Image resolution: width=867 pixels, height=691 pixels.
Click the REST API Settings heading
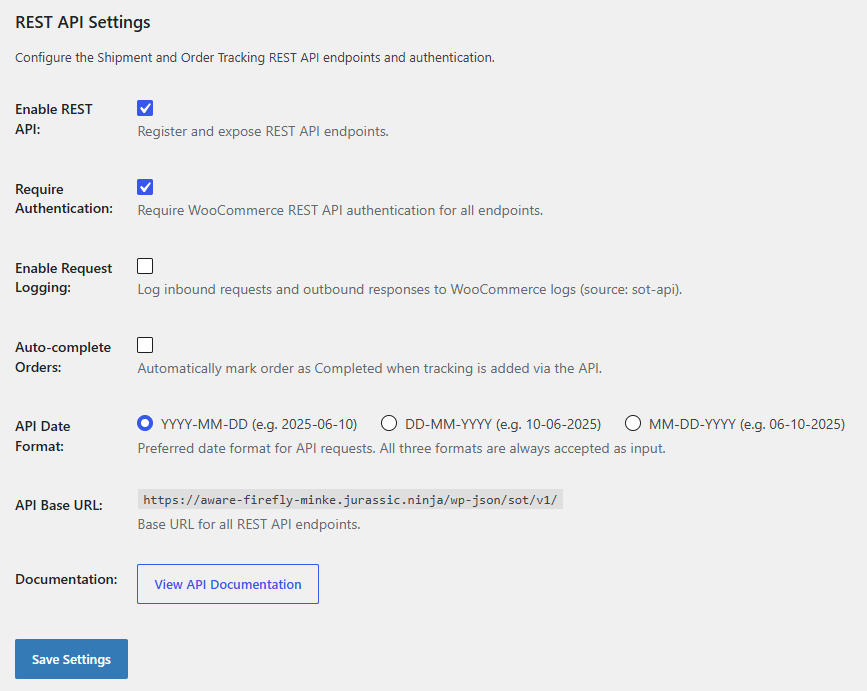(x=83, y=22)
